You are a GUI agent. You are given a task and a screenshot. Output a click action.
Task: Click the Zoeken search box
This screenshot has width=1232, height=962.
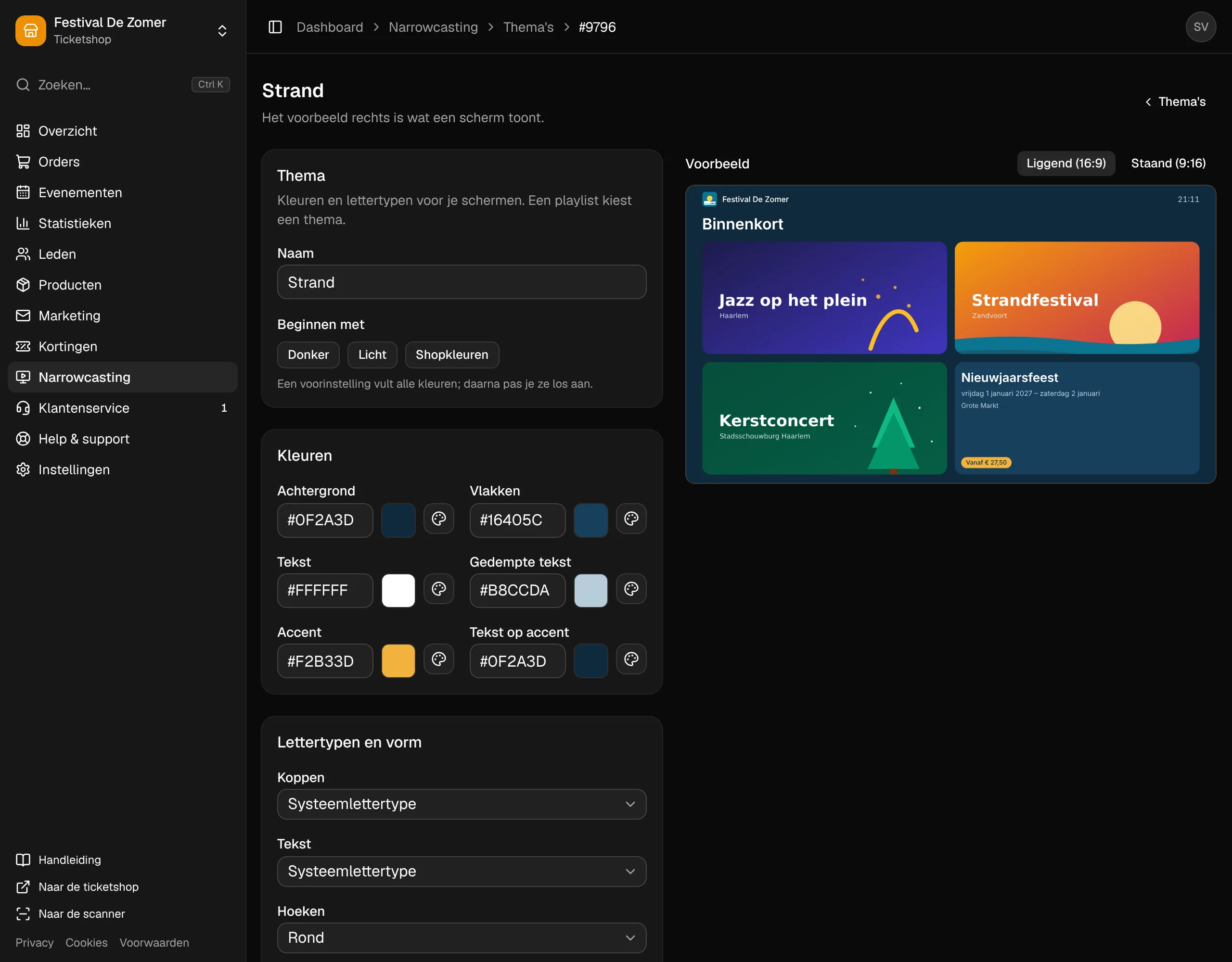(123, 85)
